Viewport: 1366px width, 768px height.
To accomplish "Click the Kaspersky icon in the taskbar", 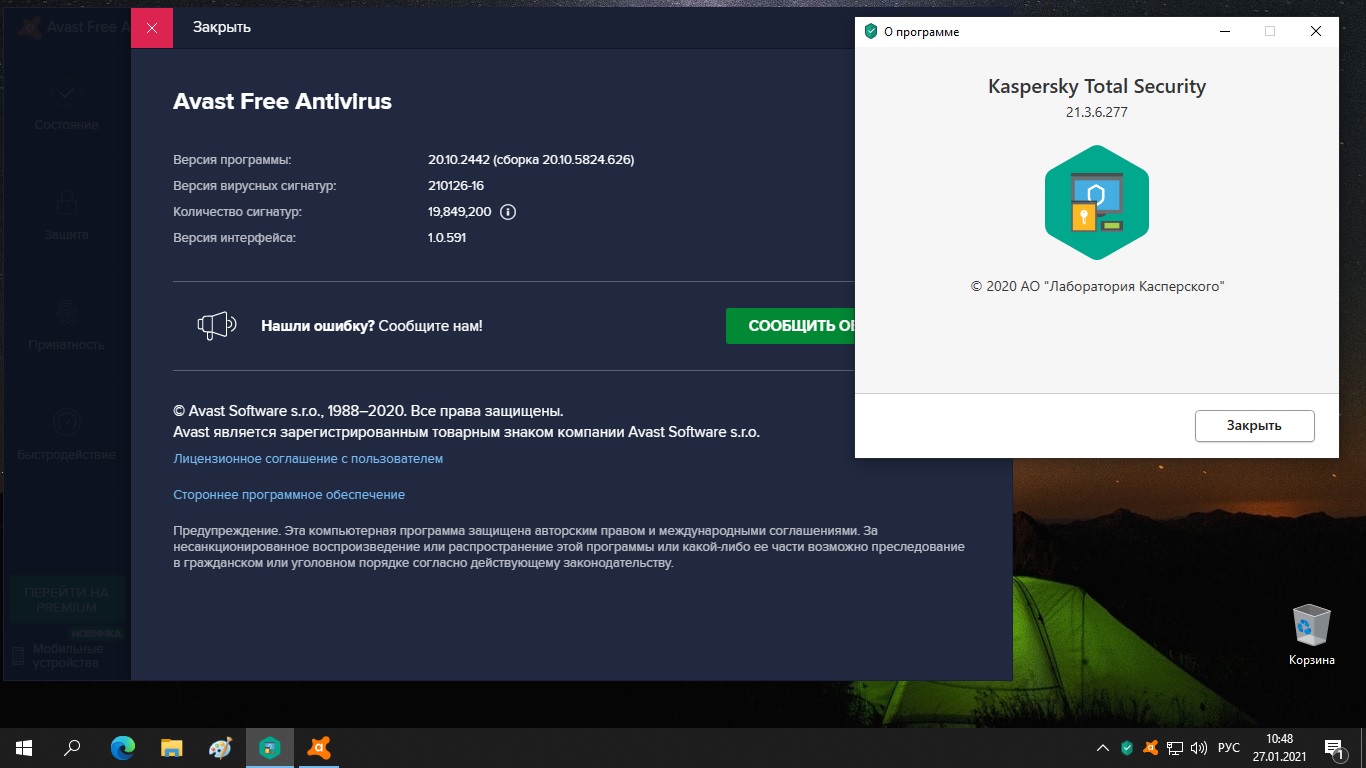I will click(270, 747).
